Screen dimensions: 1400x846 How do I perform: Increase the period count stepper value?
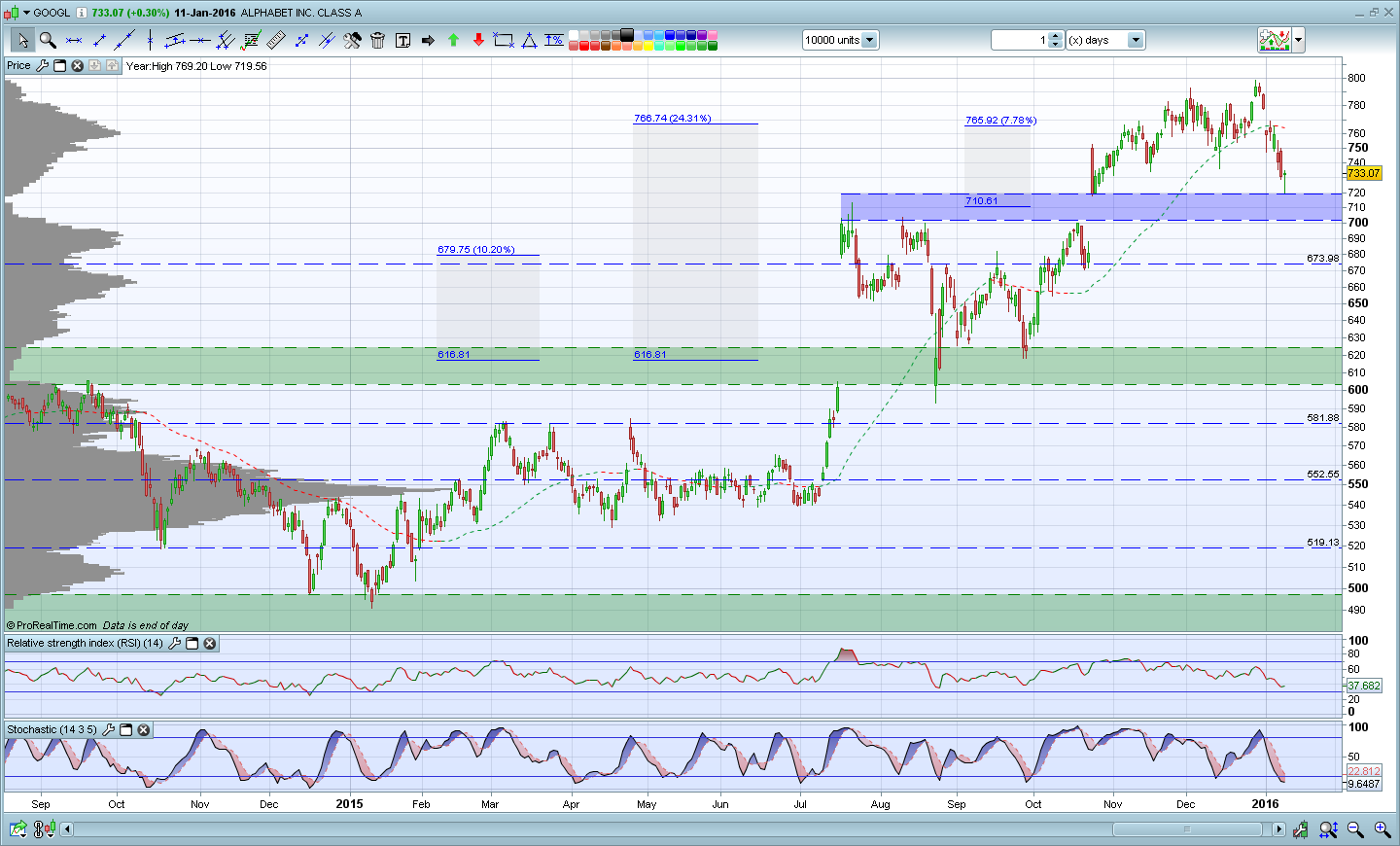(x=1056, y=36)
